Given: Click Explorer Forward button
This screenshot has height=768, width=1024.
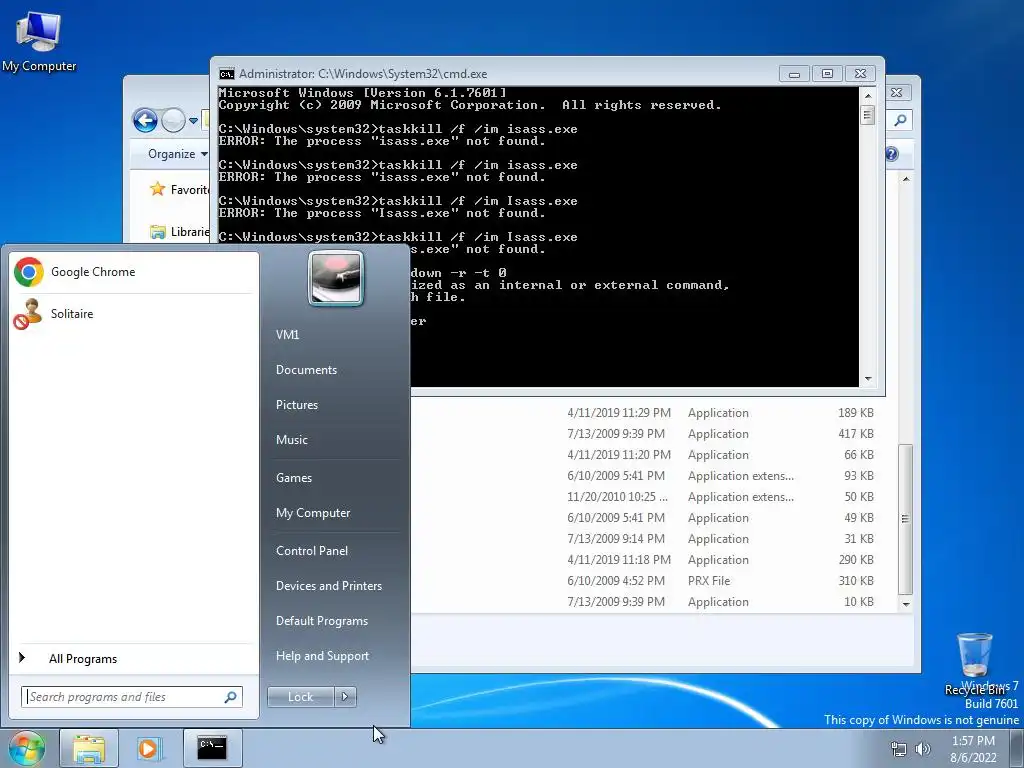Looking at the screenshot, I should pos(173,120).
